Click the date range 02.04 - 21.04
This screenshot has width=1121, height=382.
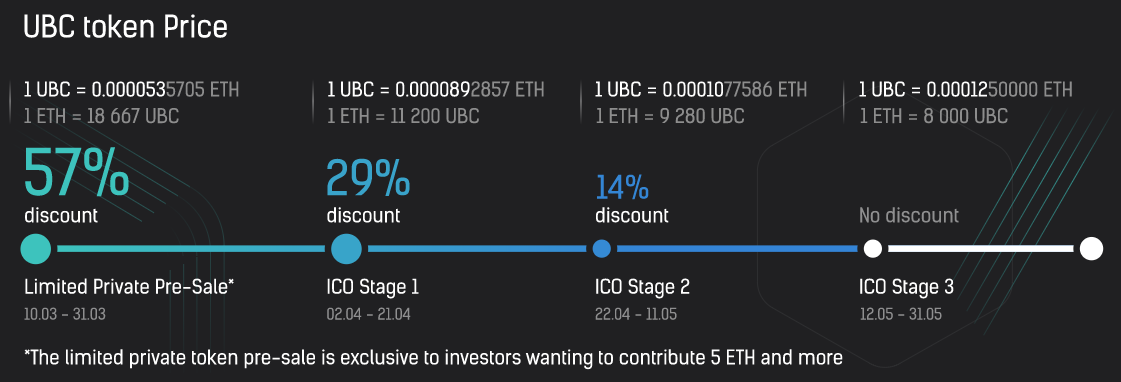click(x=369, y=314)
